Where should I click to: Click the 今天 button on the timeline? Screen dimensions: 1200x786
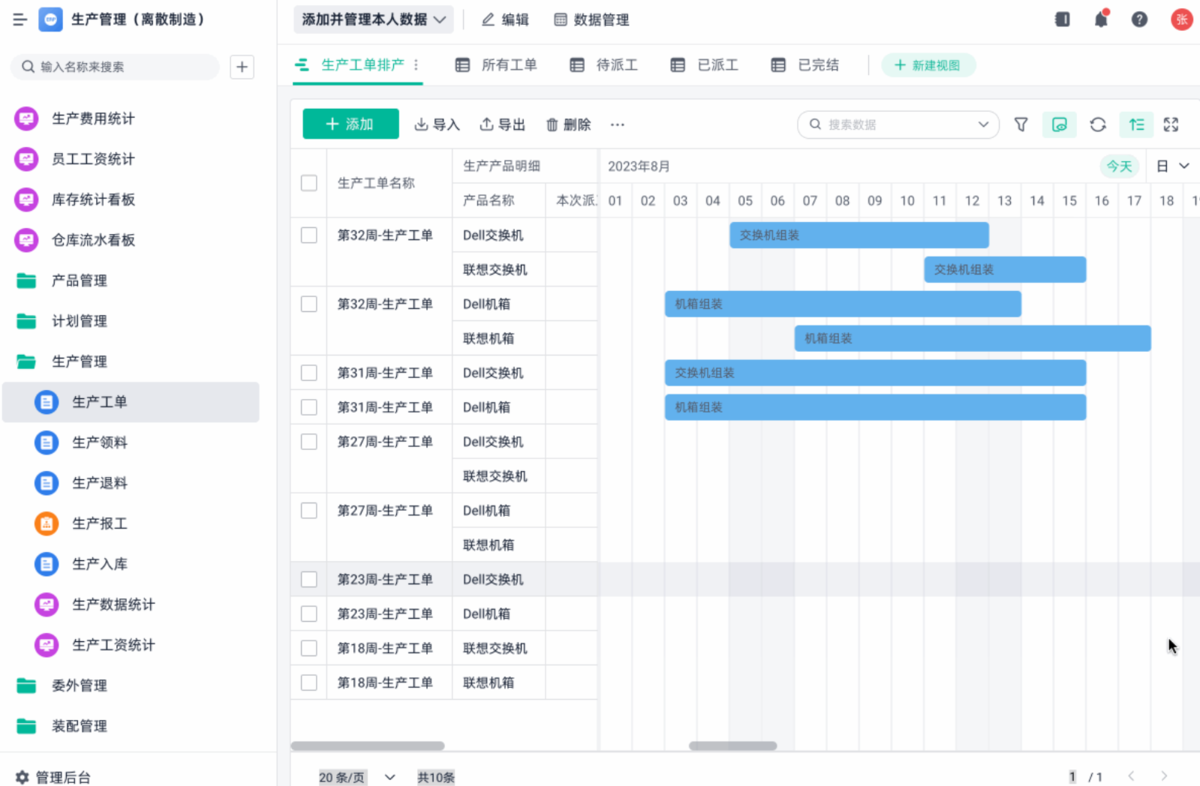(x=1119, y=166)
